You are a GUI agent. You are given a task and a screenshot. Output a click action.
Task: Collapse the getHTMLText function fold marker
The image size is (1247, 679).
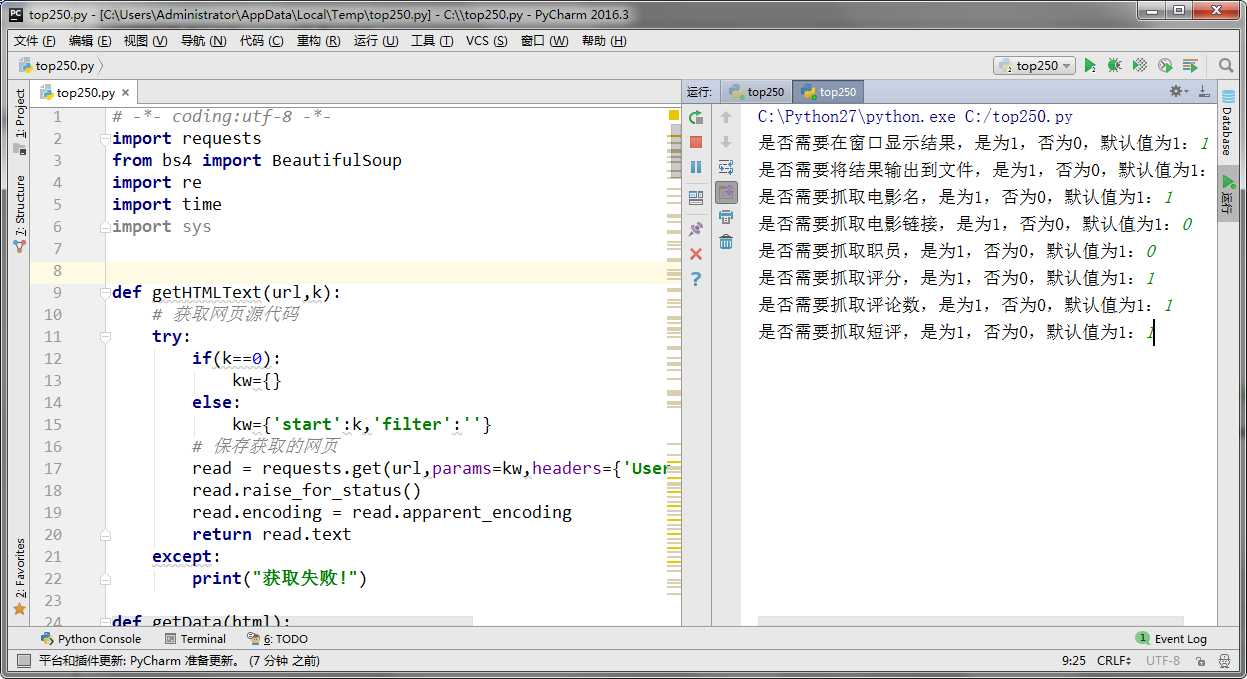(x=106, y=293)
